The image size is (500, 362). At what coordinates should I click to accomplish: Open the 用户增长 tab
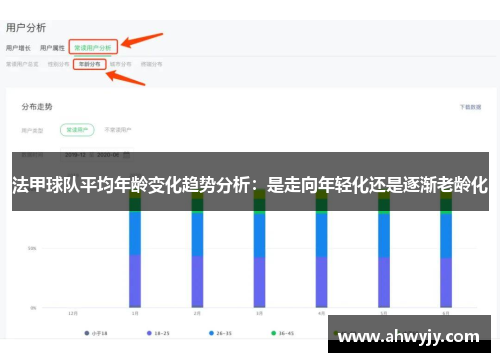pos(18,48)
